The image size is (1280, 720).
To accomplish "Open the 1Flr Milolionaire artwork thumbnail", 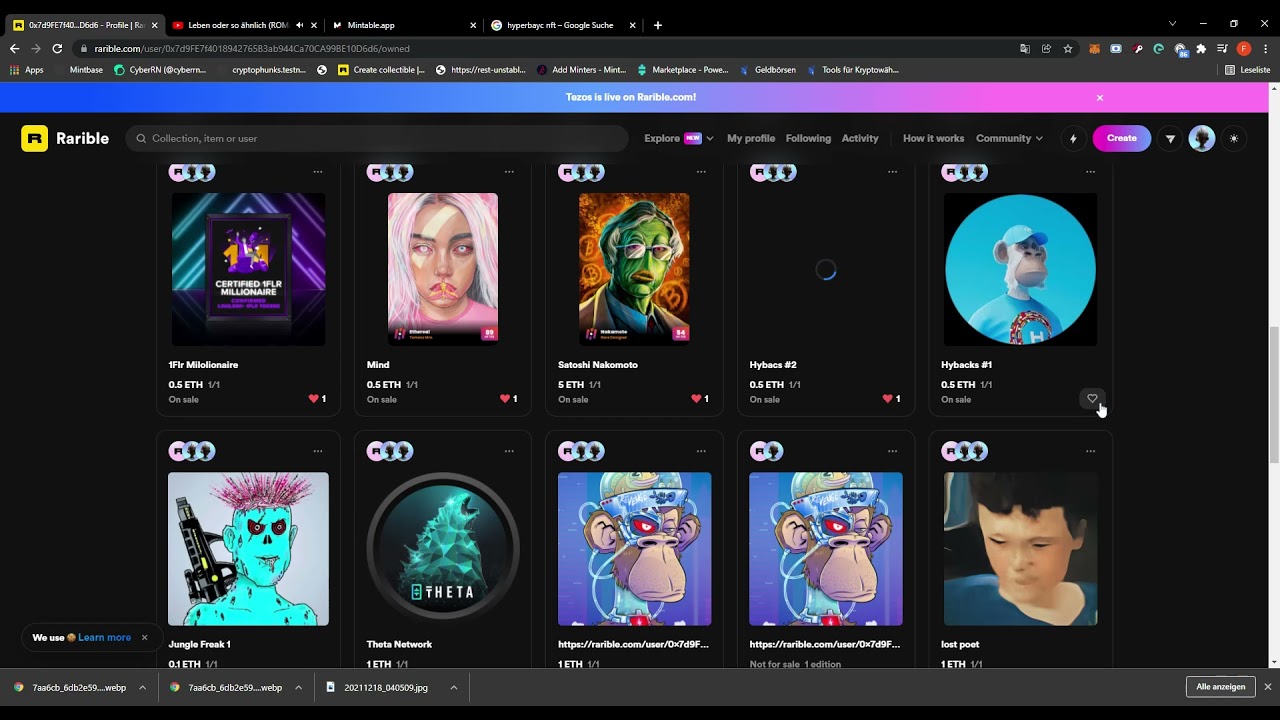I will click(x=248, y=269).
